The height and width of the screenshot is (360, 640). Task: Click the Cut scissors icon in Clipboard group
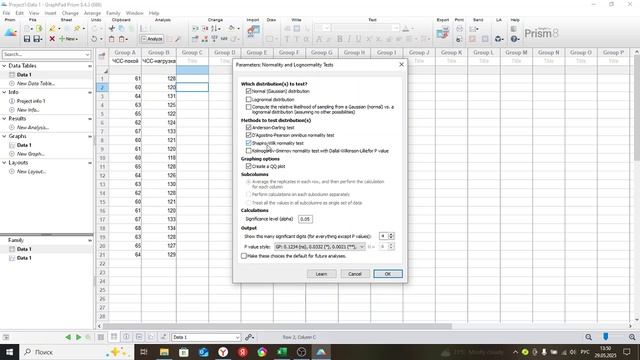click(112, 29)
